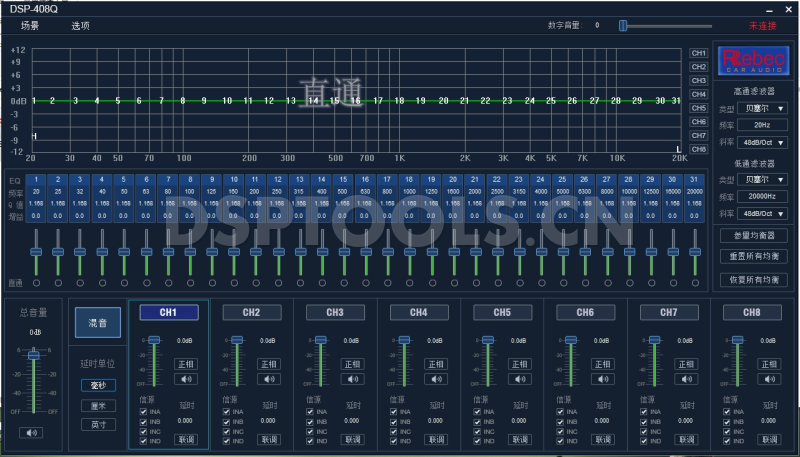This screenshot has height=457, width=800.
Task: Mute CH6 with its speaker icon
Action: (x=603, y=379)
